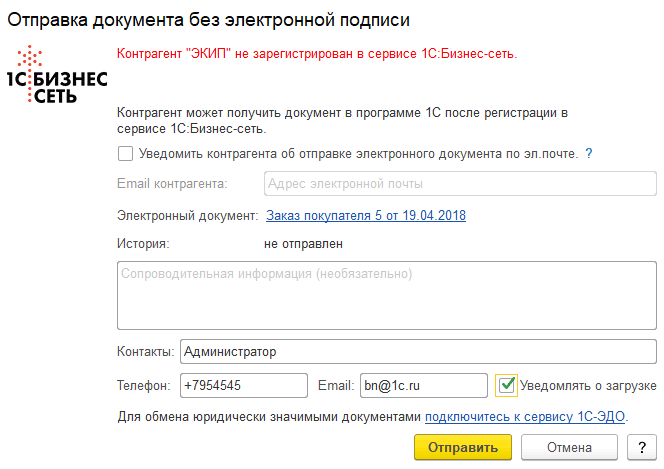This screenshot has width=664, height=469.
Task: Uncheck the Уведомлять о загрузке checkbox
Action: pos(508,385)
